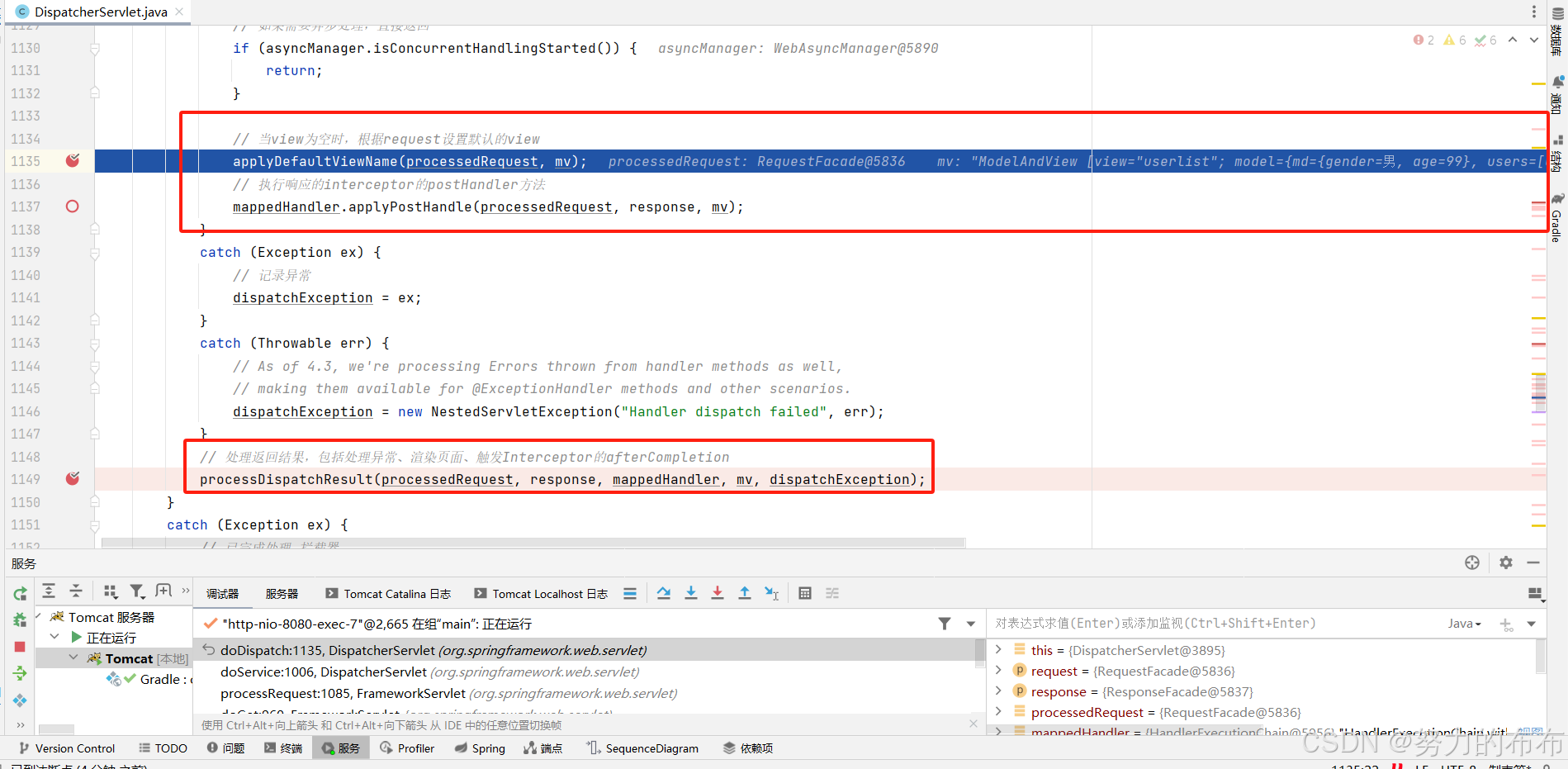Open the Version Control tool window
Image resolution: width=1568 pixels, height=769 pixels.
click(67, 748)
